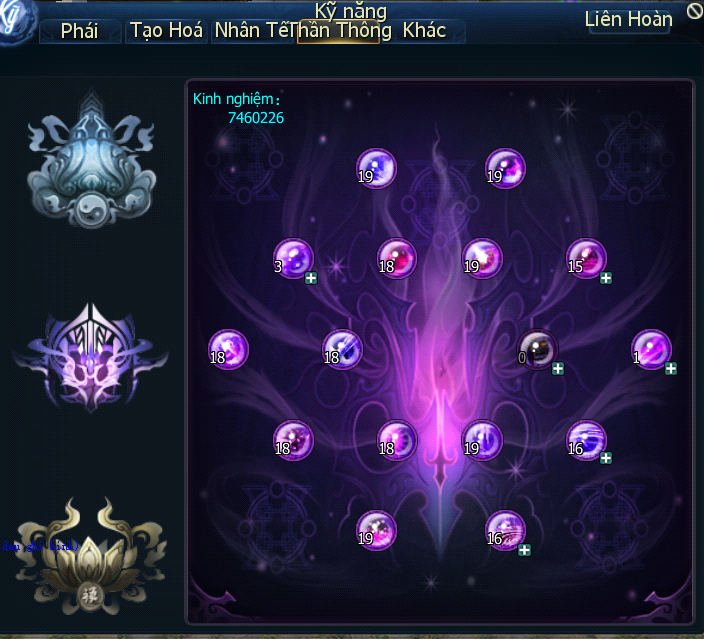
Task: Click the level 0 dark skill orb
Action: (x=537, y=350)
